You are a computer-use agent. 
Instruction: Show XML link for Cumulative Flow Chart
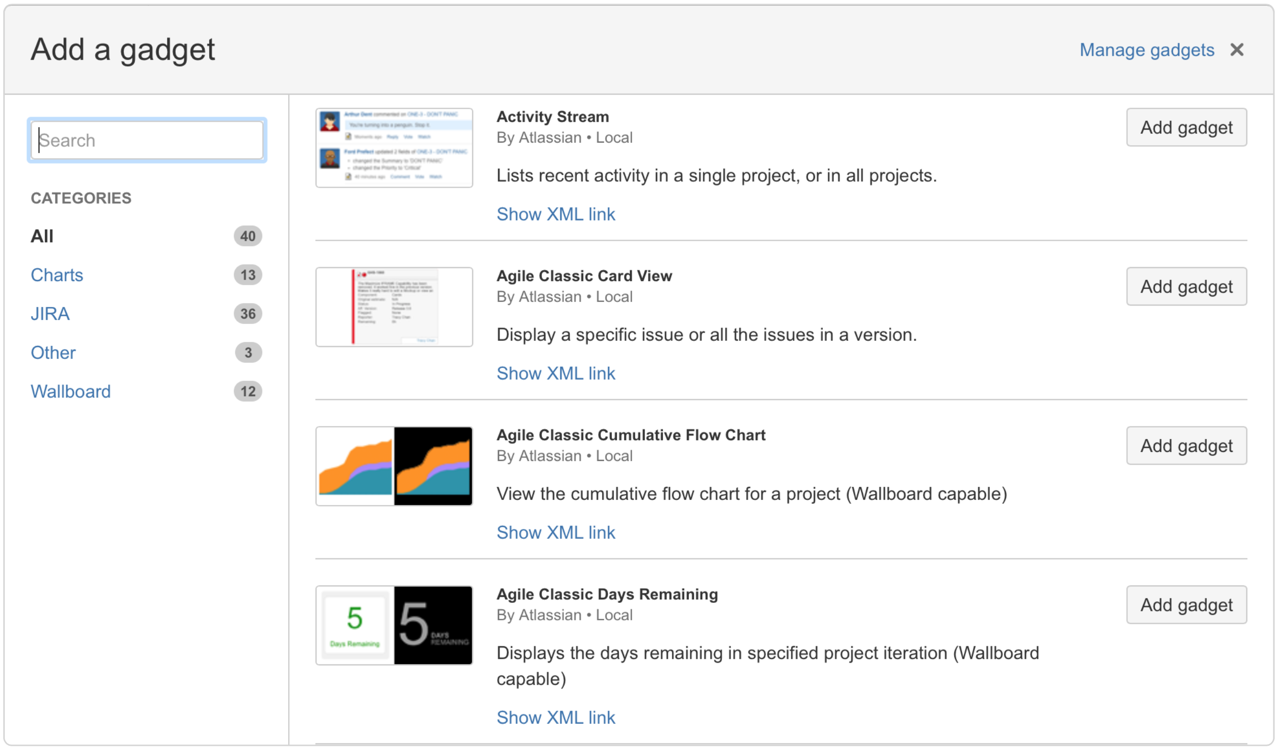click(555, 532)
